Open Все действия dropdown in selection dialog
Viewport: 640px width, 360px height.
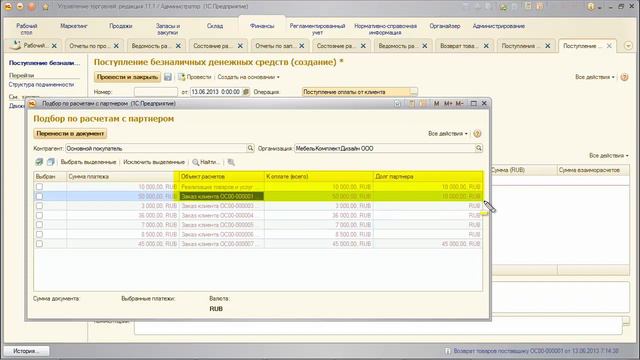[x=448, y=133]
